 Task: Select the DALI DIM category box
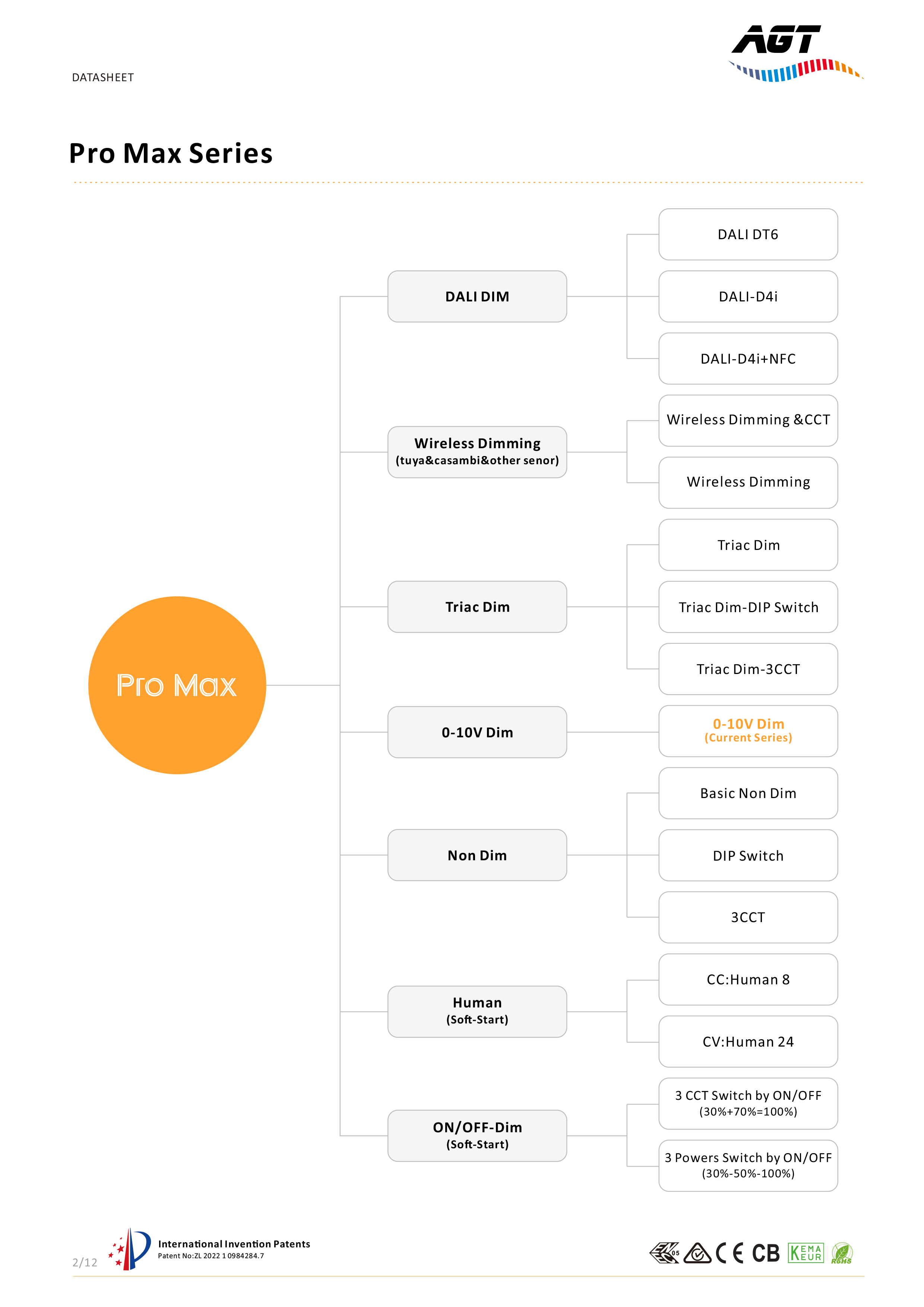pyautogui.click(x=477, y=297)
